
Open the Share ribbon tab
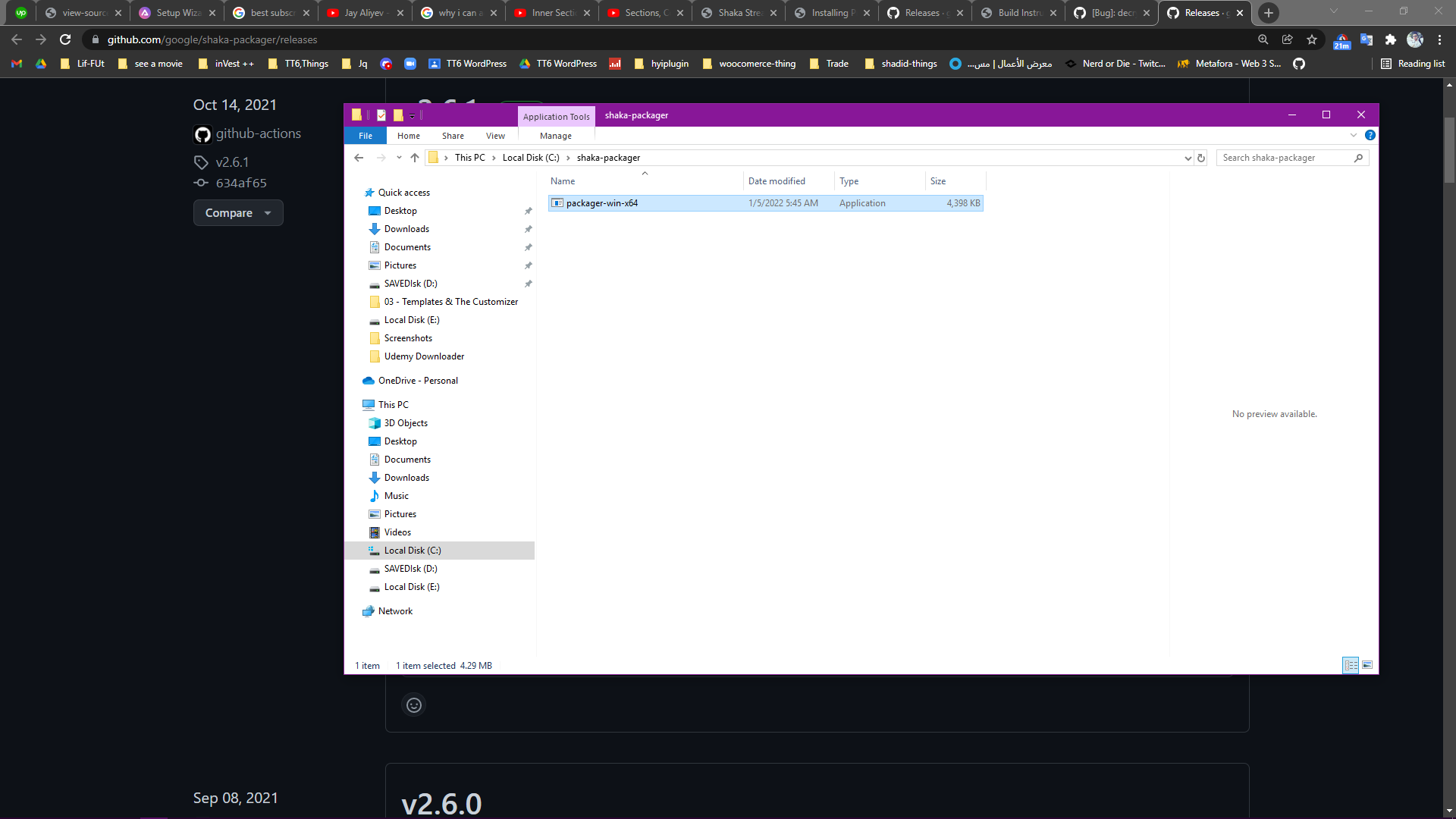(x=453, y=136)
